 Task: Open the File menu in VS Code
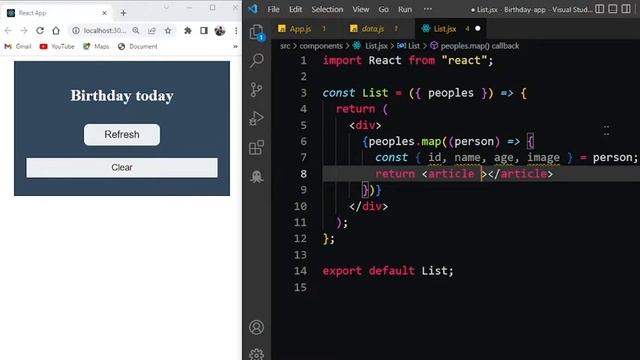pos(273,9)
